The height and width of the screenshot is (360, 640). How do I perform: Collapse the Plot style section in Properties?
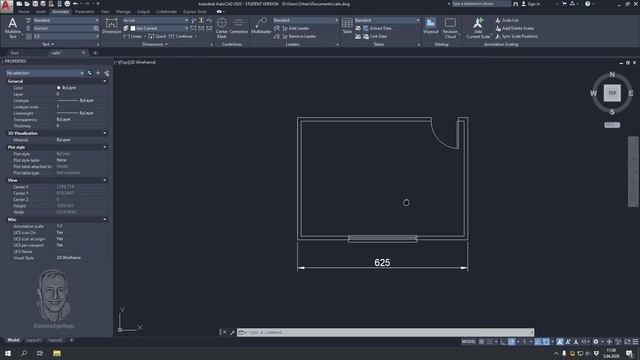pyautogui.click(x=105, y=147)
